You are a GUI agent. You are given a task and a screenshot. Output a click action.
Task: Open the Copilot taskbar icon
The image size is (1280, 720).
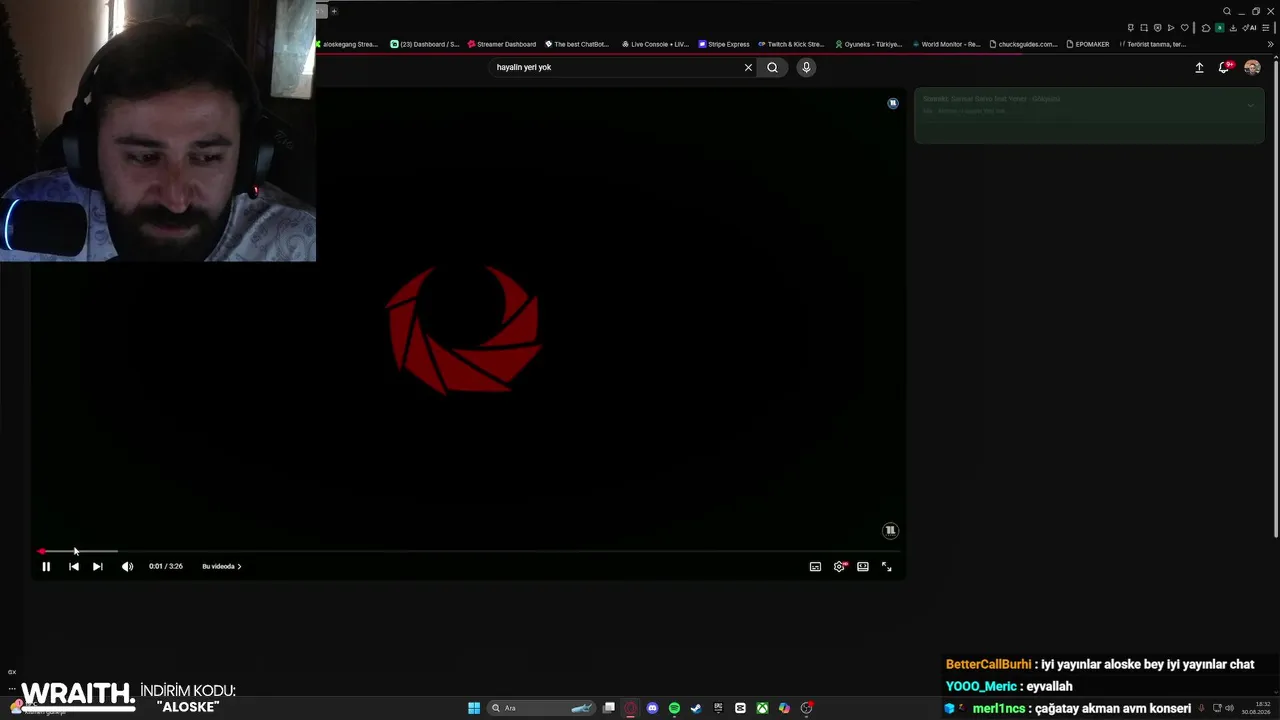click(784, 708)
